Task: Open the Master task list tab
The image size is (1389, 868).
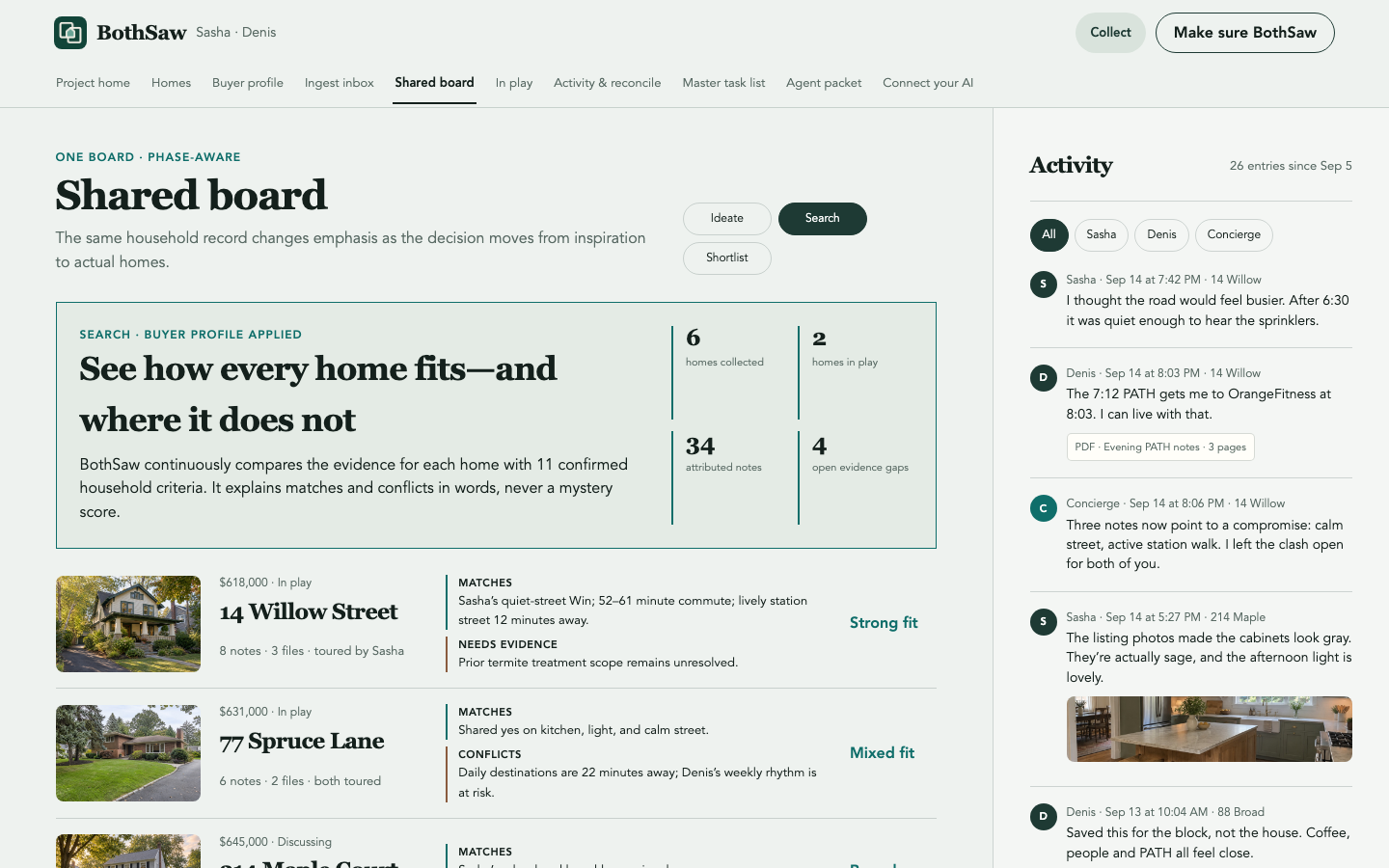Action: click(x=723, y=83)
